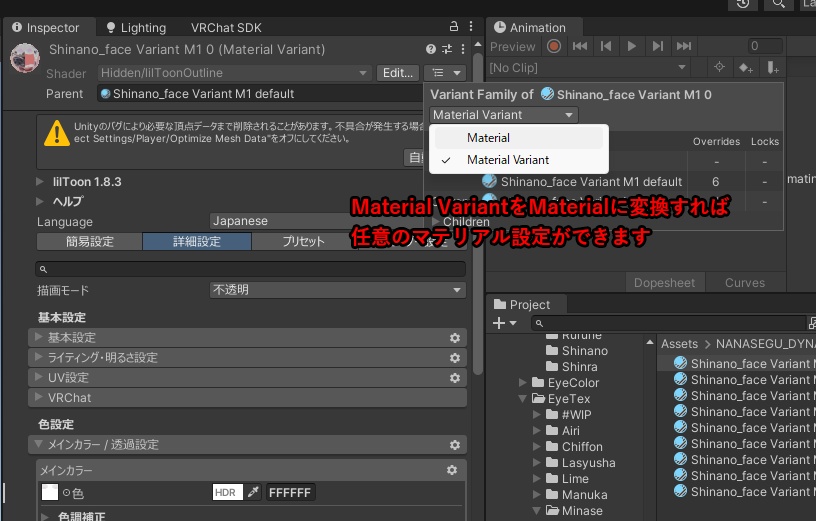
Task: Open the Shader dropdown Hidden/lilToonOutline
Action: coord(234,73)
